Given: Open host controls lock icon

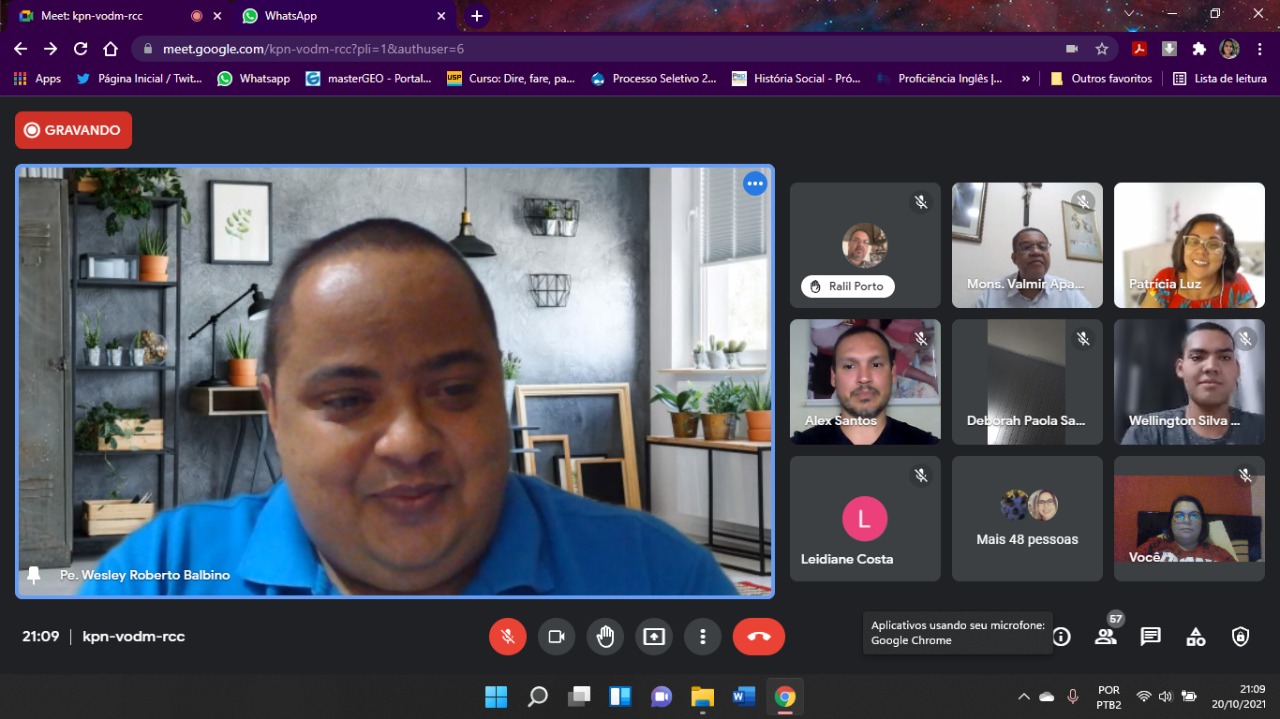Looking at the screenshot, I should (x=1240, y=637).
